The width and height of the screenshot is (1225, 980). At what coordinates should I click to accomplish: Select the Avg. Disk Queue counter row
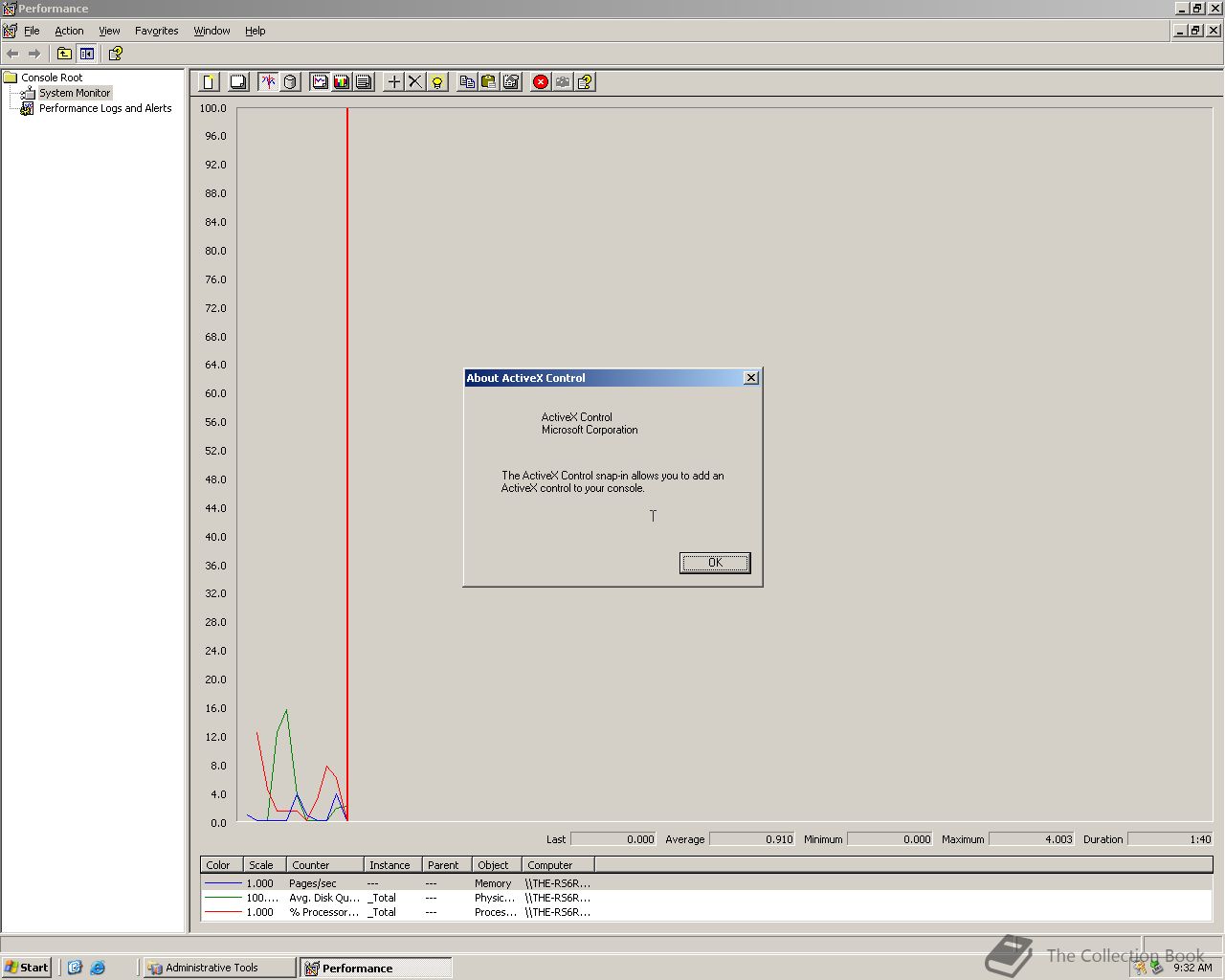pyautogui.click(x=706, y=898)
